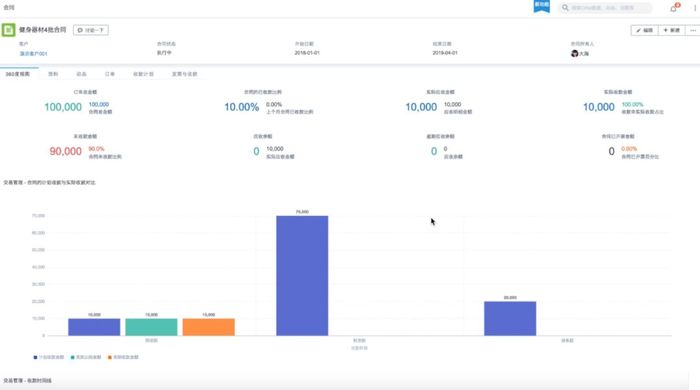Click the orange 0.00% invoiced ratio text
Viewport: 700px width, 390px height.
[629, 149]
